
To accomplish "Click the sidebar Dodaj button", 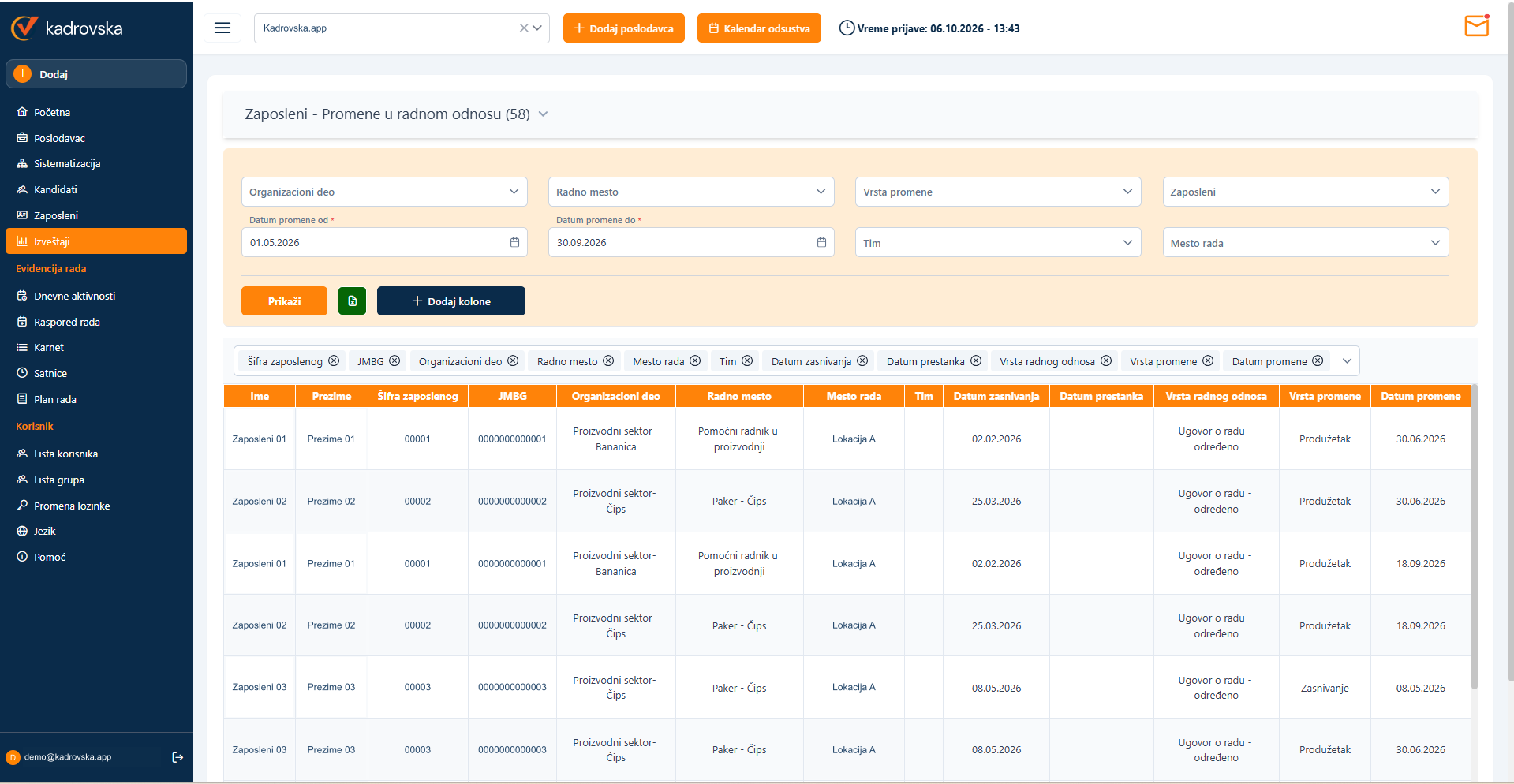I will pos(96,74).
